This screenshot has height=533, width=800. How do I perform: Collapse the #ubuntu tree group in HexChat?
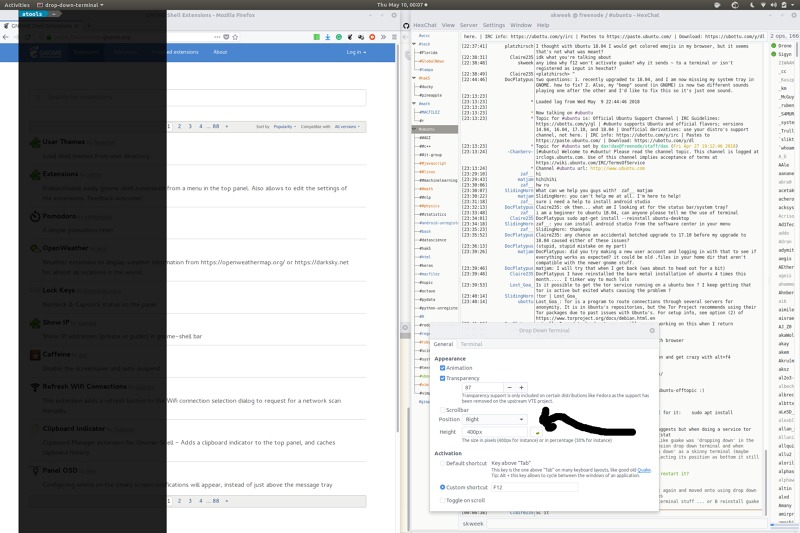tap(414, 129)
